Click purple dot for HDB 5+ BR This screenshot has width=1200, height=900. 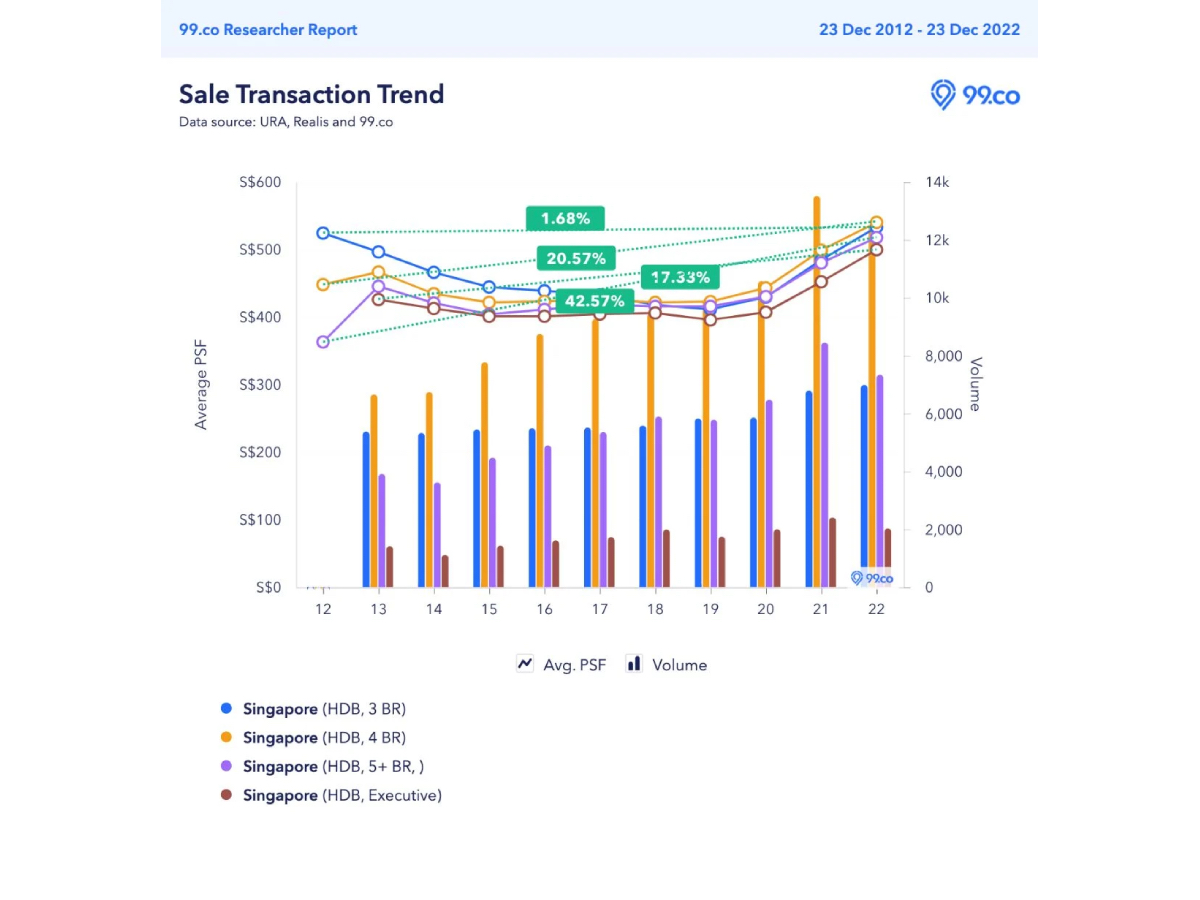click(x=226, y=766)
